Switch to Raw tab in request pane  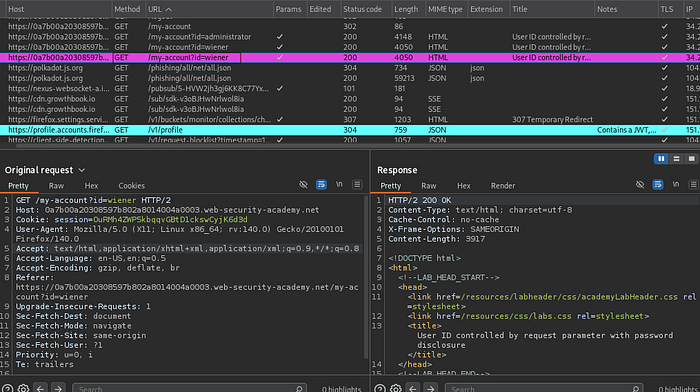click(x=56, y=186)
